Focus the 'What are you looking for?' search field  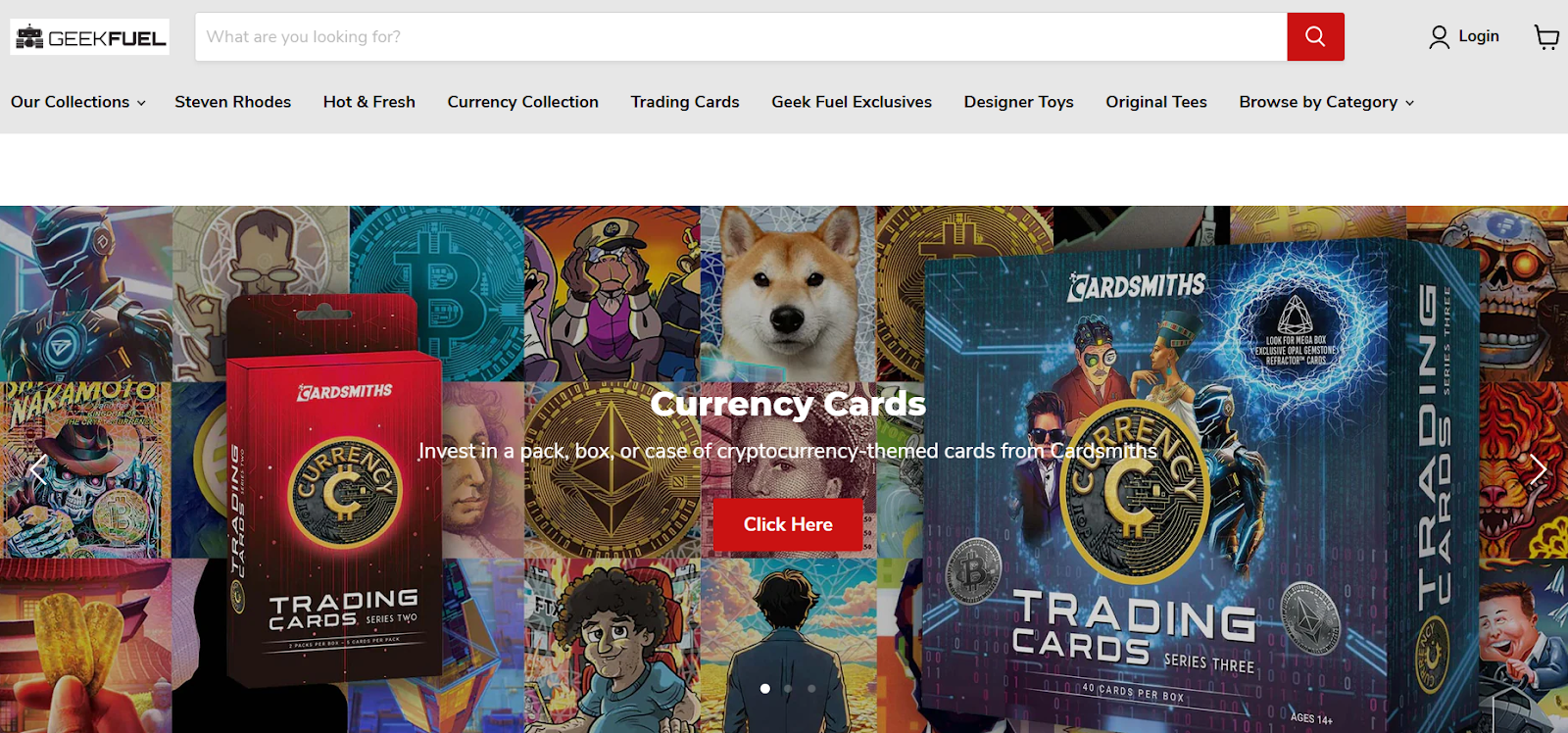(741, 37)
